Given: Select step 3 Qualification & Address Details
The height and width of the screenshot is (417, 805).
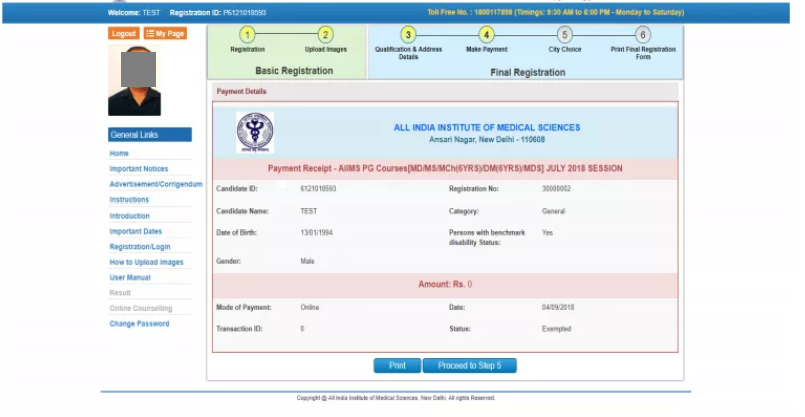Looking at the screenshot, I should pyautogui.click(x=408, y=35).
